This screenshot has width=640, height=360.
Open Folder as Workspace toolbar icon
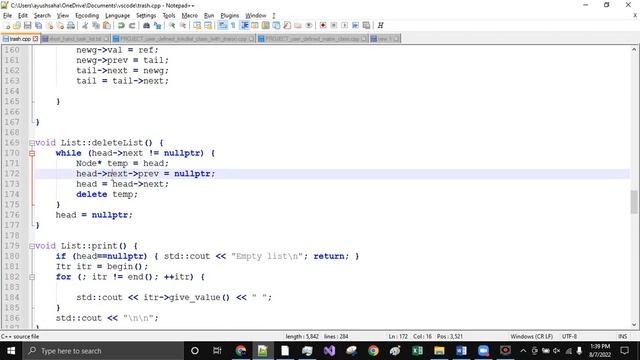[x=298, y=25]
